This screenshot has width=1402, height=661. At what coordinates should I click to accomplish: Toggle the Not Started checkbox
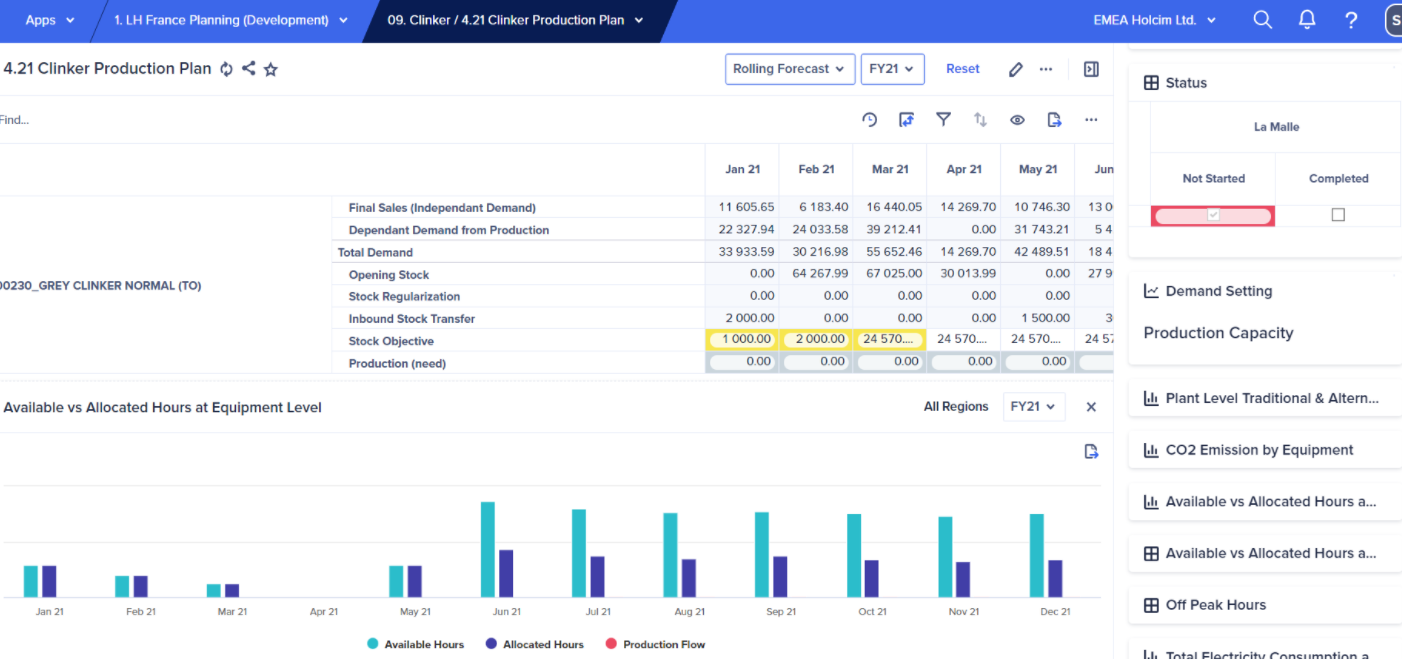pos(1213,215)
